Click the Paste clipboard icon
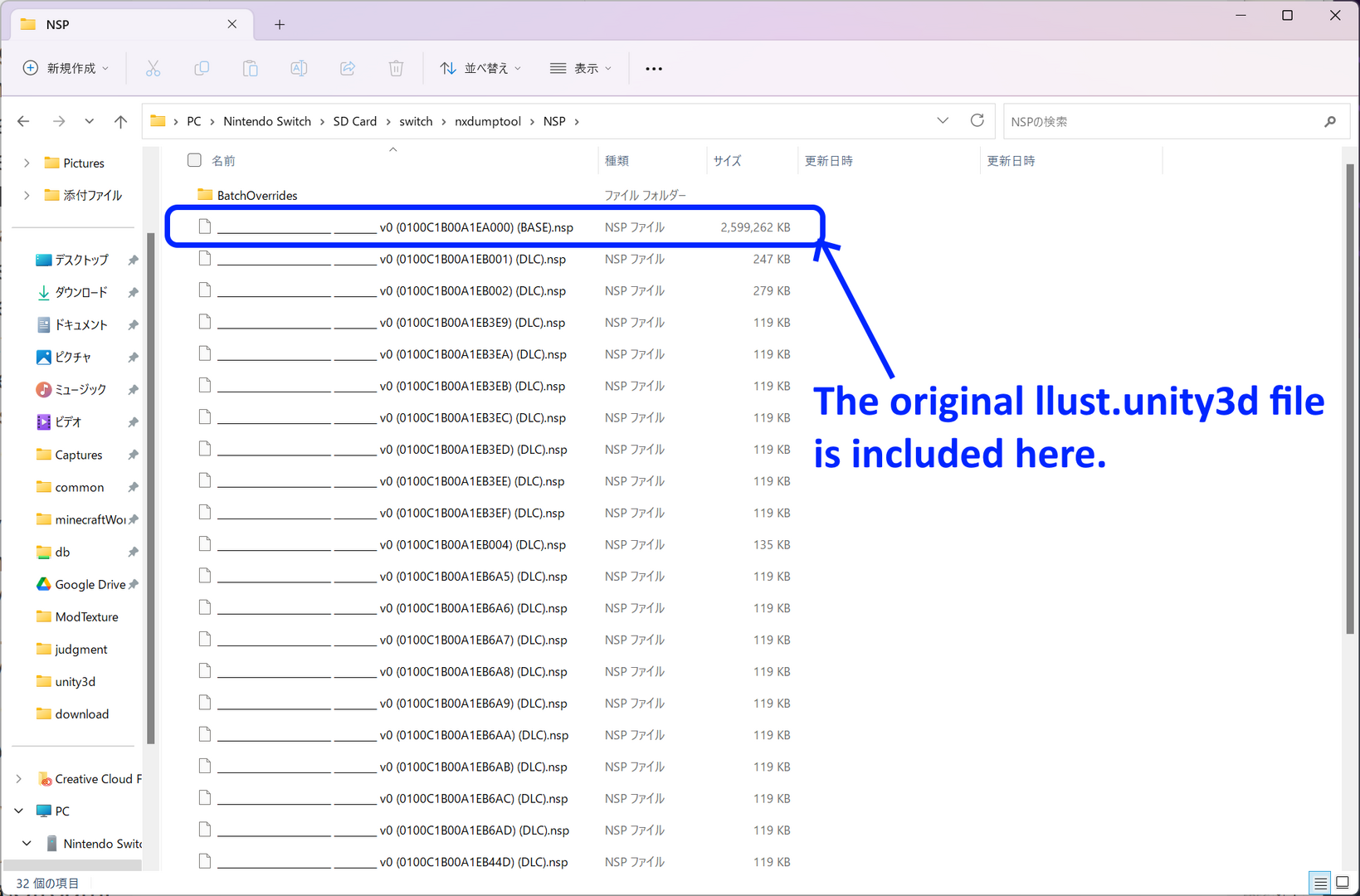This screenshot has height=896, width=1360. pos(250,69)
